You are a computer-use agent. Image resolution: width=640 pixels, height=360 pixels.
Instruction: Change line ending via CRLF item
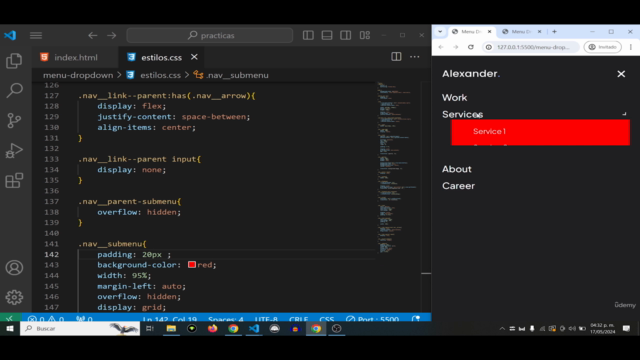point(298,319)
